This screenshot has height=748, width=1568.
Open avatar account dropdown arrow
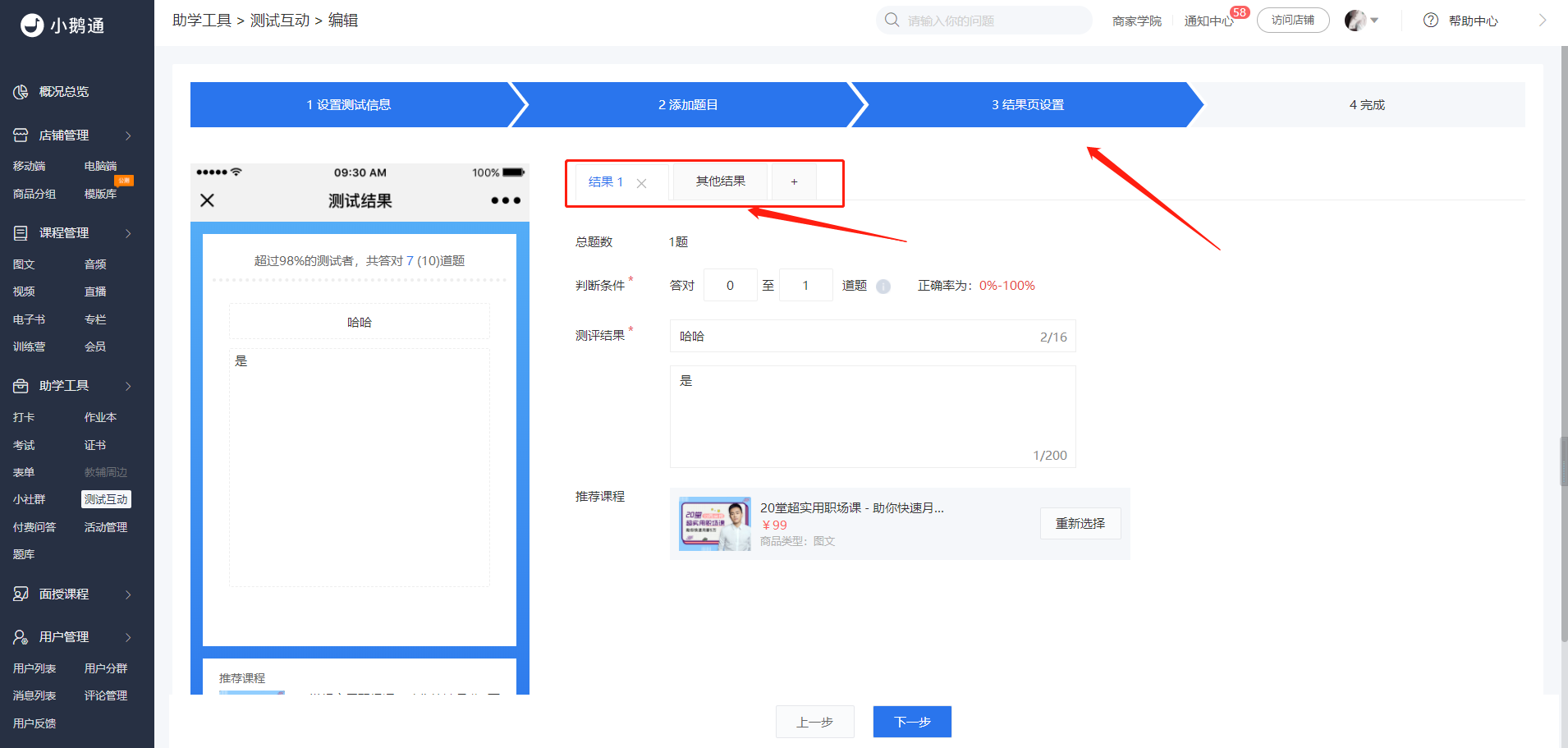1375,21
